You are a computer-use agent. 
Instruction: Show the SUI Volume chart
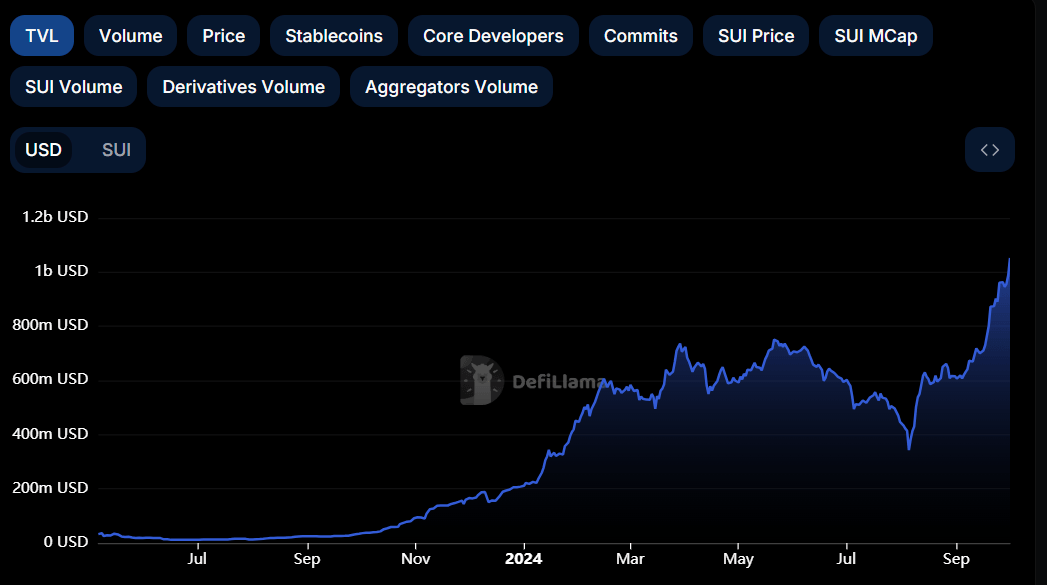pos(73,86)
